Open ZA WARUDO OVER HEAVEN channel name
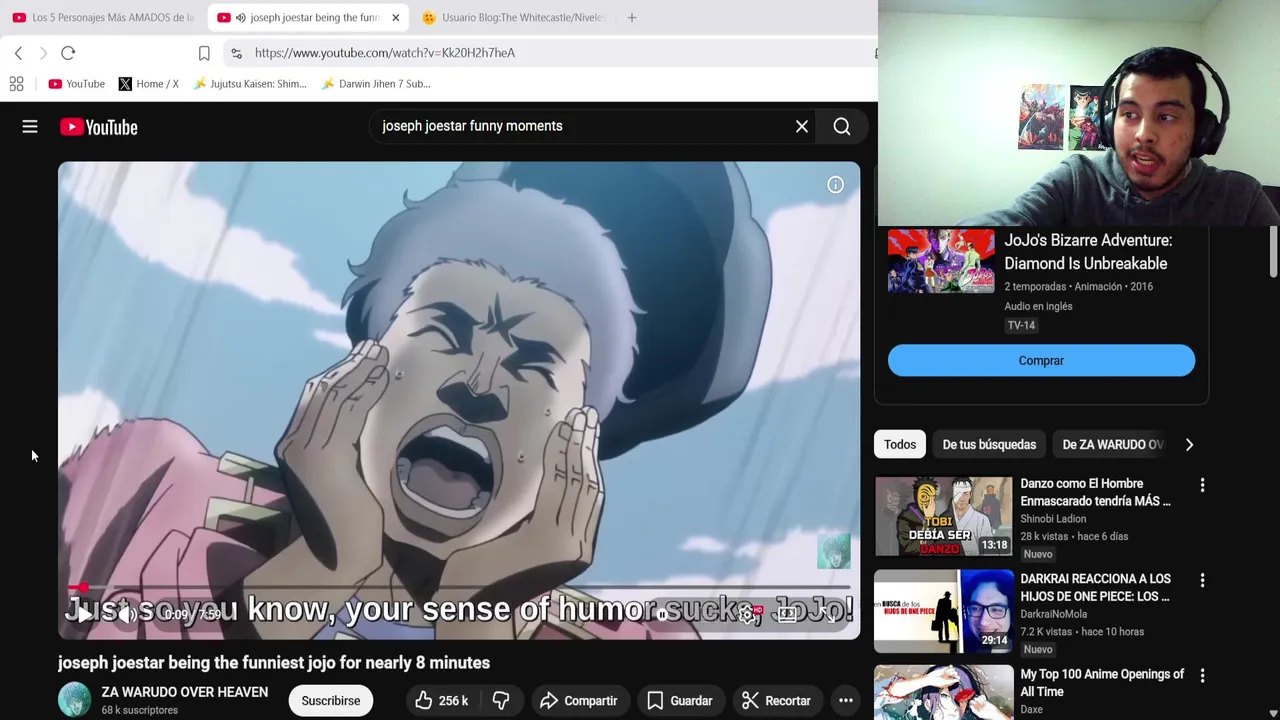 [x=184, y=692]
